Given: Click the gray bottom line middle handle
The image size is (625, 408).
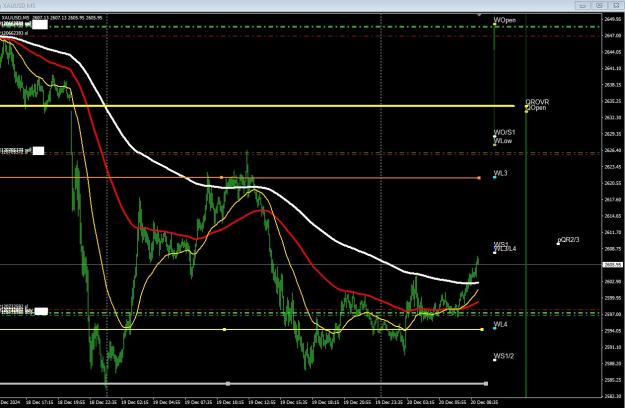Looking at the screenshot, I should pos(228,384).
